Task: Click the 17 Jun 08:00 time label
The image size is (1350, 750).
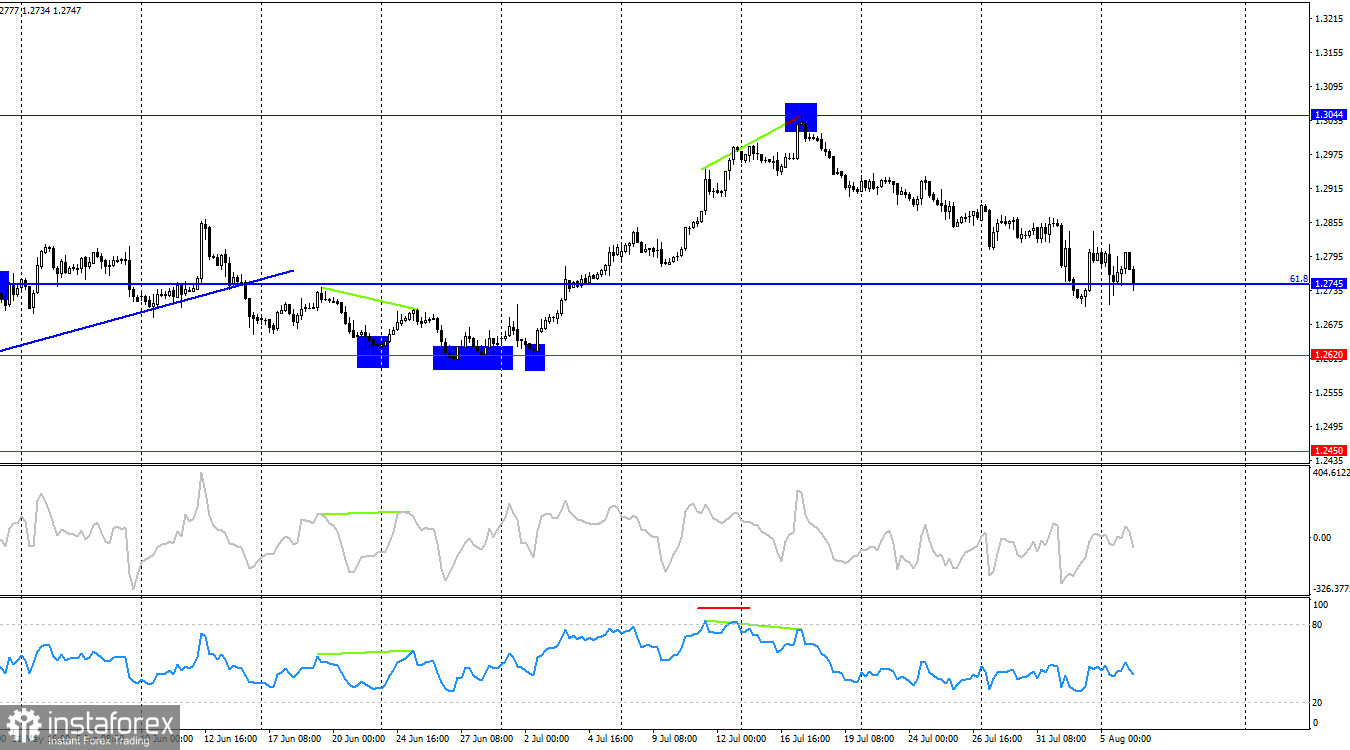Action: click(297, 739)
